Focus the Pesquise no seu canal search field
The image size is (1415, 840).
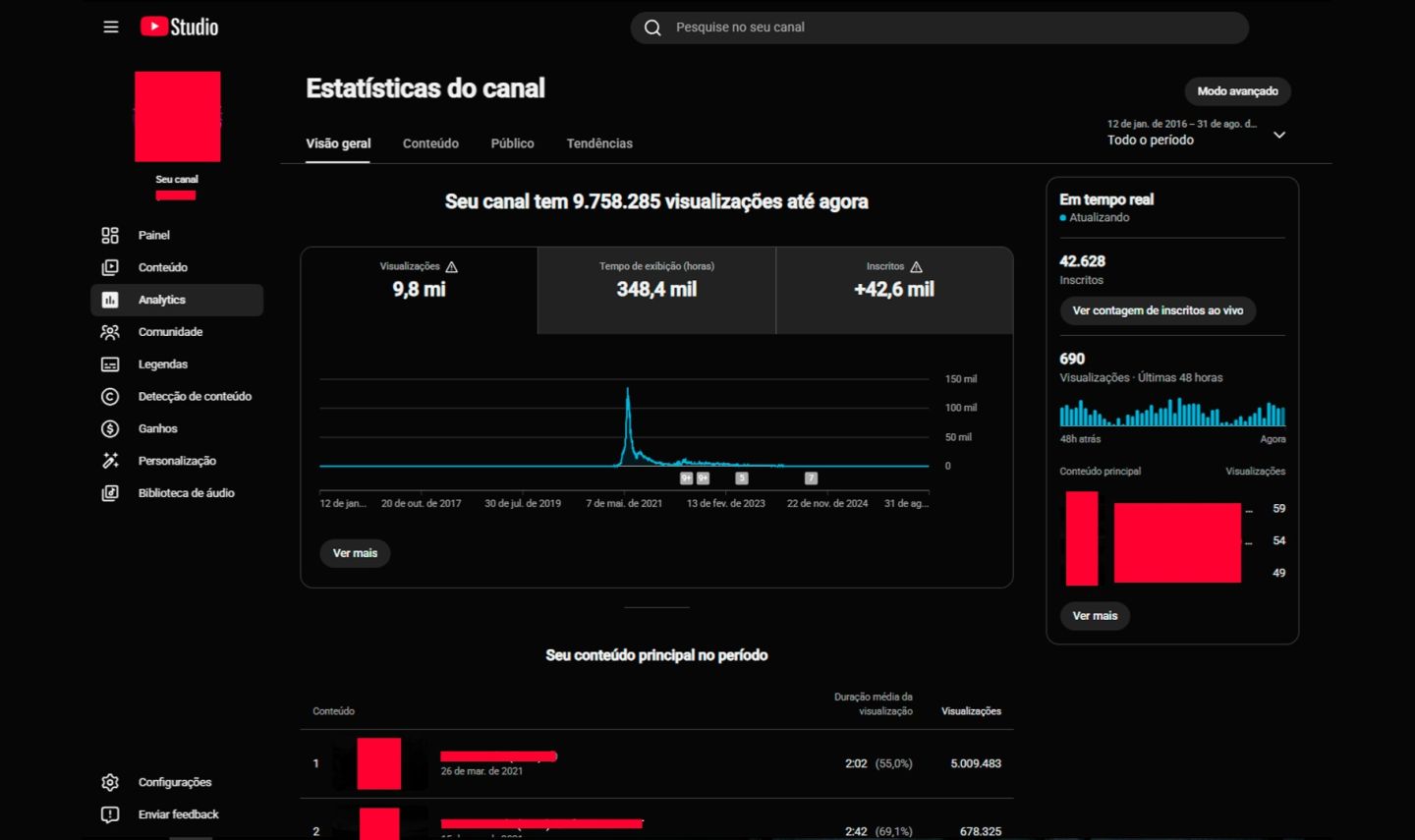click(939, 28)
